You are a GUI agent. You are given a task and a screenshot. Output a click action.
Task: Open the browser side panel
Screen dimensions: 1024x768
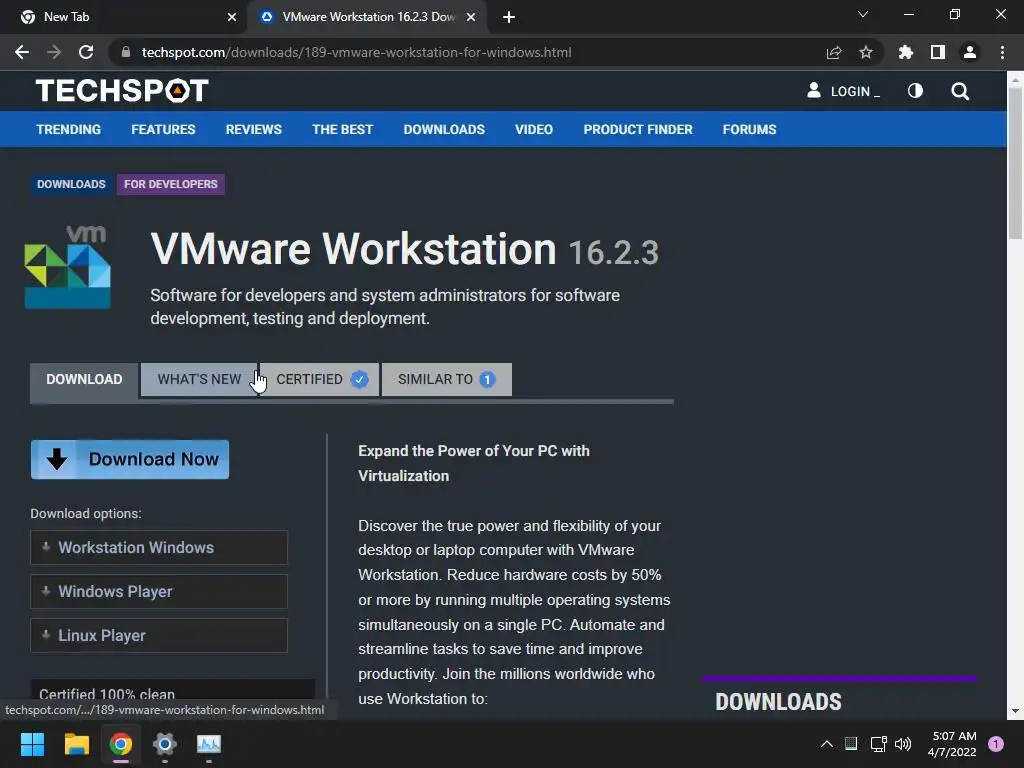(938, 52)
